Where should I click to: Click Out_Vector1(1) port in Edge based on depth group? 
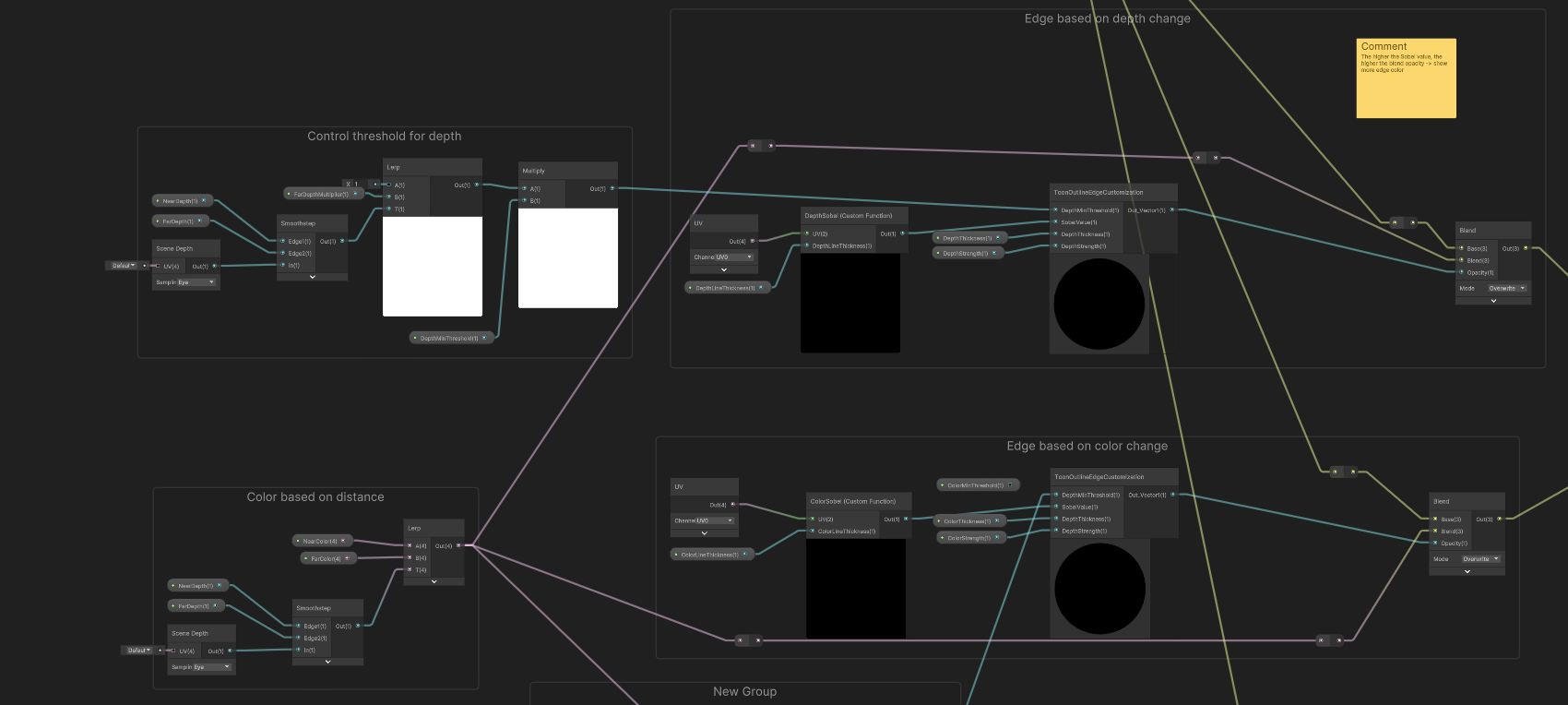click(1172, 210)
